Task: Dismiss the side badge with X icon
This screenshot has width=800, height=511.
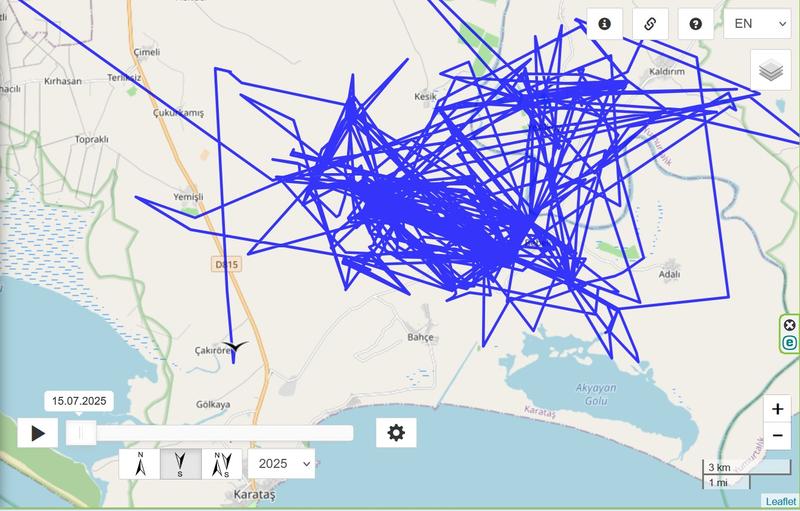Action: [x=789, y=325]
